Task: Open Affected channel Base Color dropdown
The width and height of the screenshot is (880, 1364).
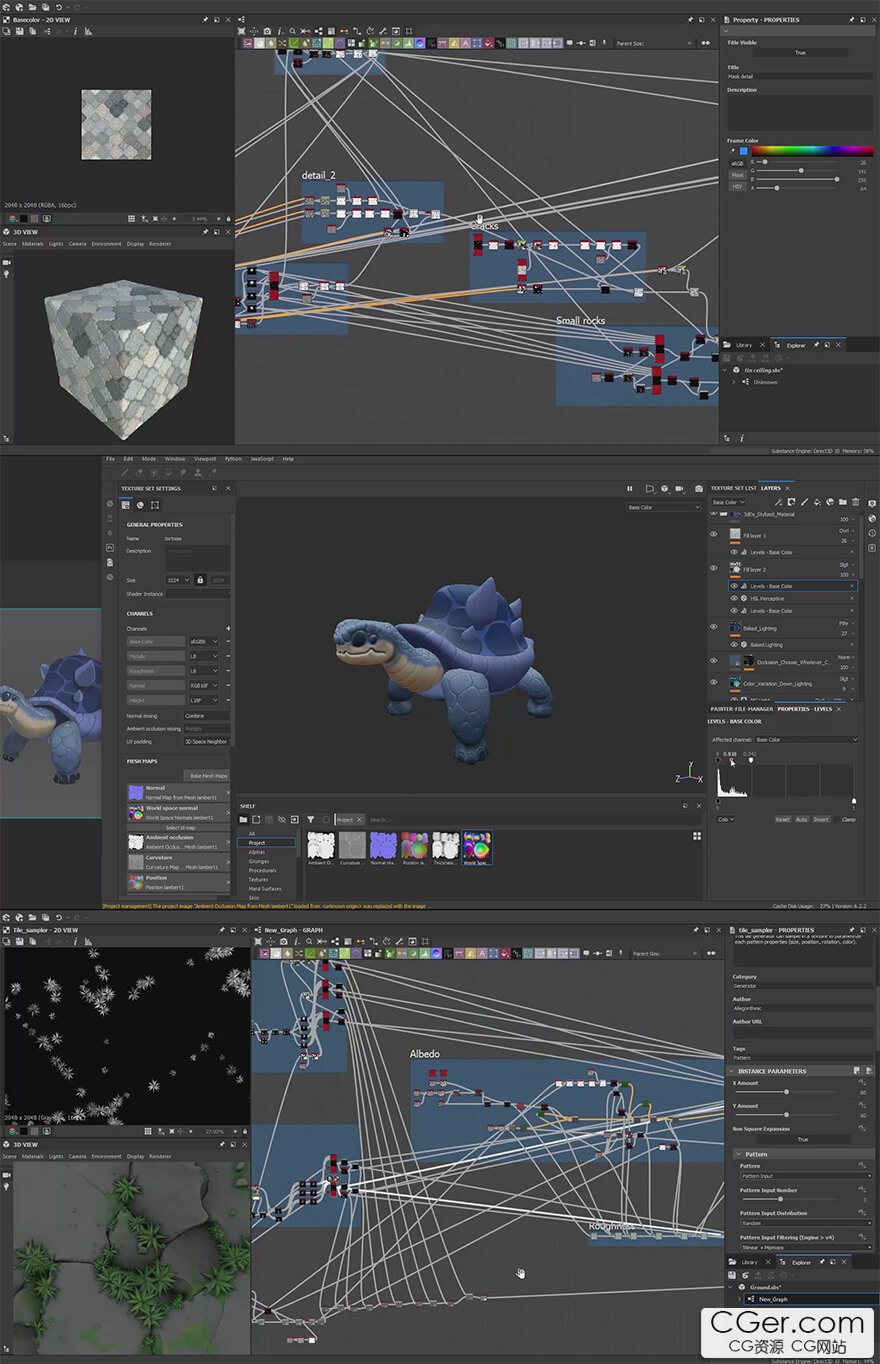Action: pos(806,739)
